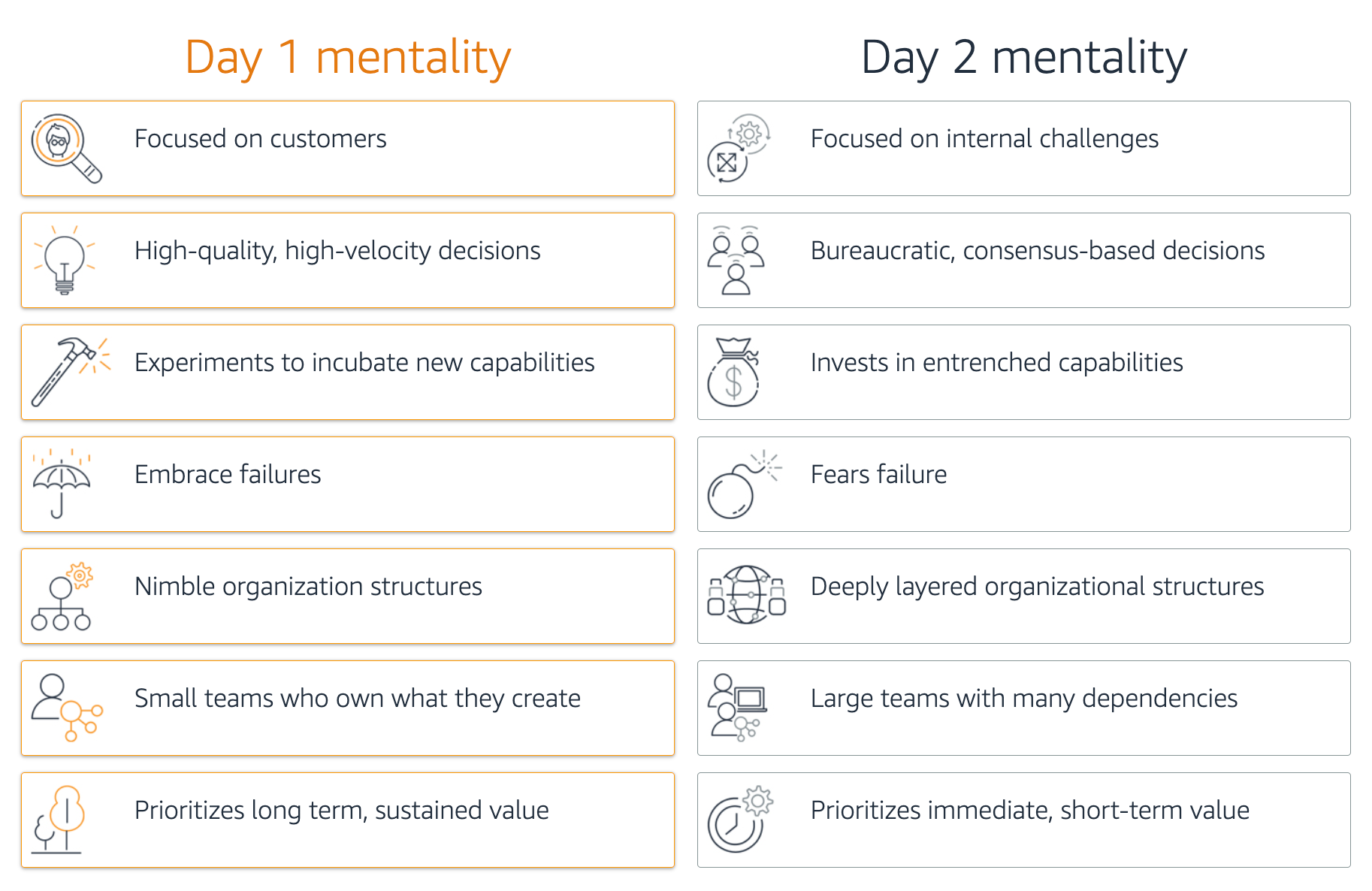The image size is (1372, 891).
Task: Click the gears internal challenges icon
Action: point(738,147)
